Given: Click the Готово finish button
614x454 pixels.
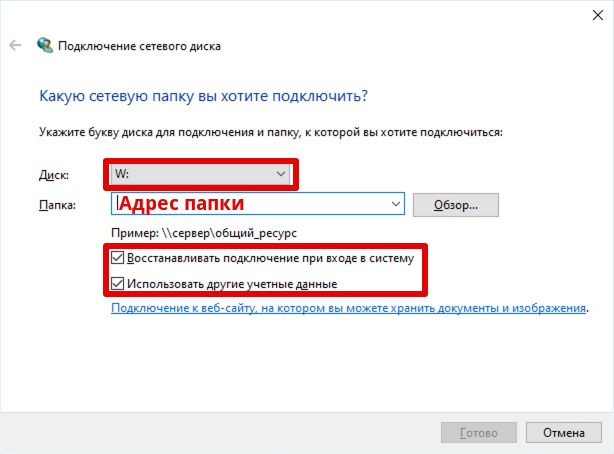Looking at the screenshot, I should 478,435.
